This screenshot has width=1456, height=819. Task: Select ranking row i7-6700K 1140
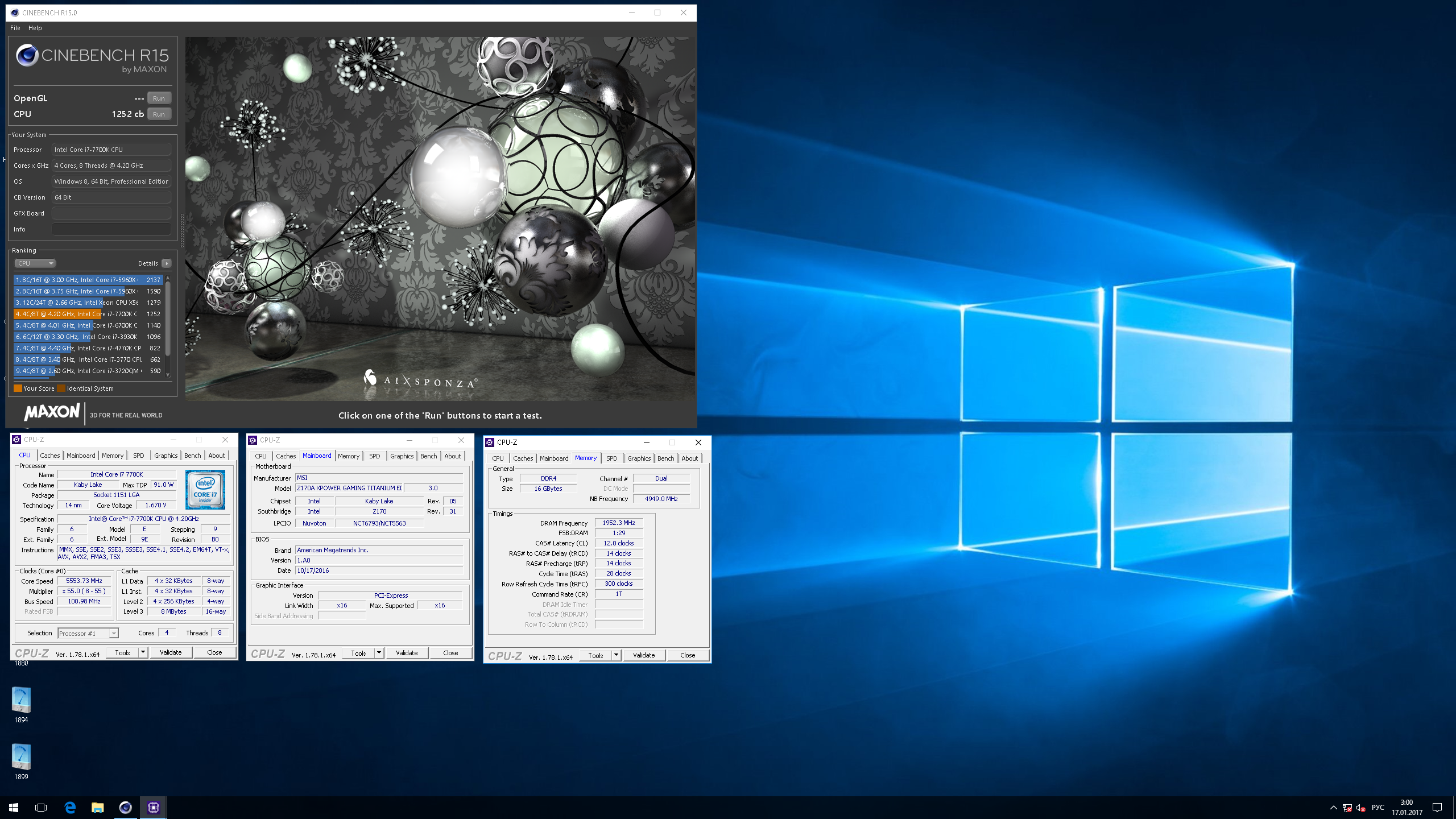89,325
